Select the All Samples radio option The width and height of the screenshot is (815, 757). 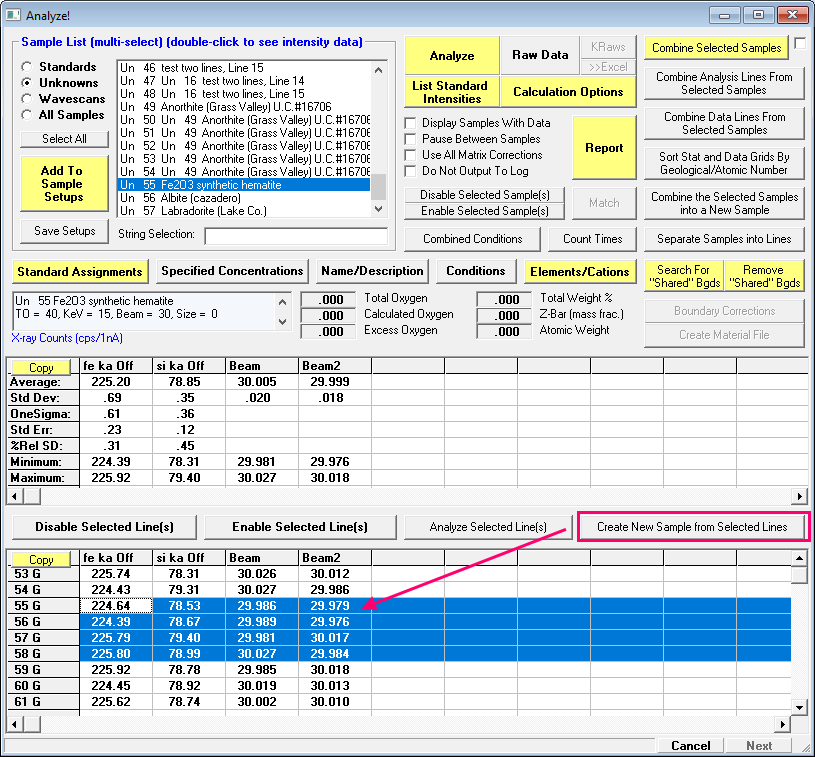tap(27, 115)
